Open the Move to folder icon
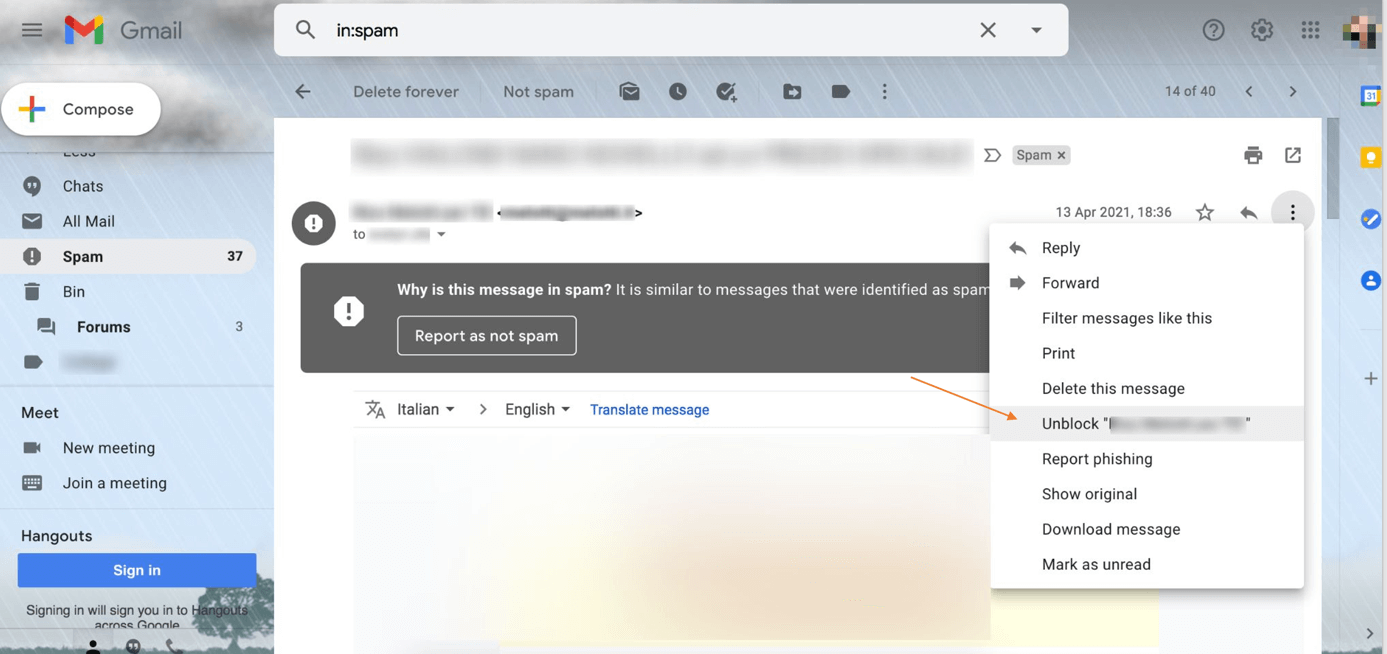Image resolution: width=1387 pixels, height=654 pixels. [792, 91]
